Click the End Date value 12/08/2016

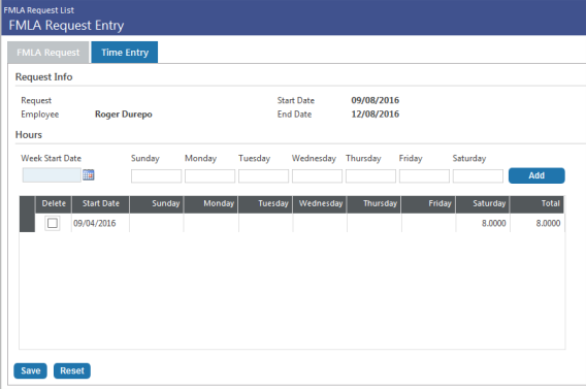[375, 114]
